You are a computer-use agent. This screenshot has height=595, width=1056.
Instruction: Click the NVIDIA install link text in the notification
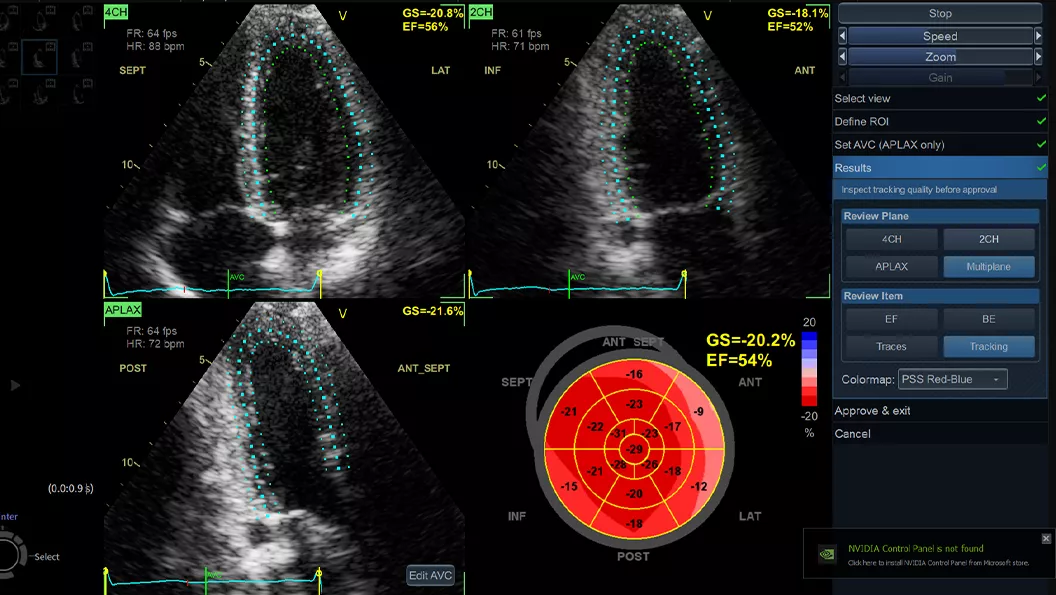click(938, 563)
